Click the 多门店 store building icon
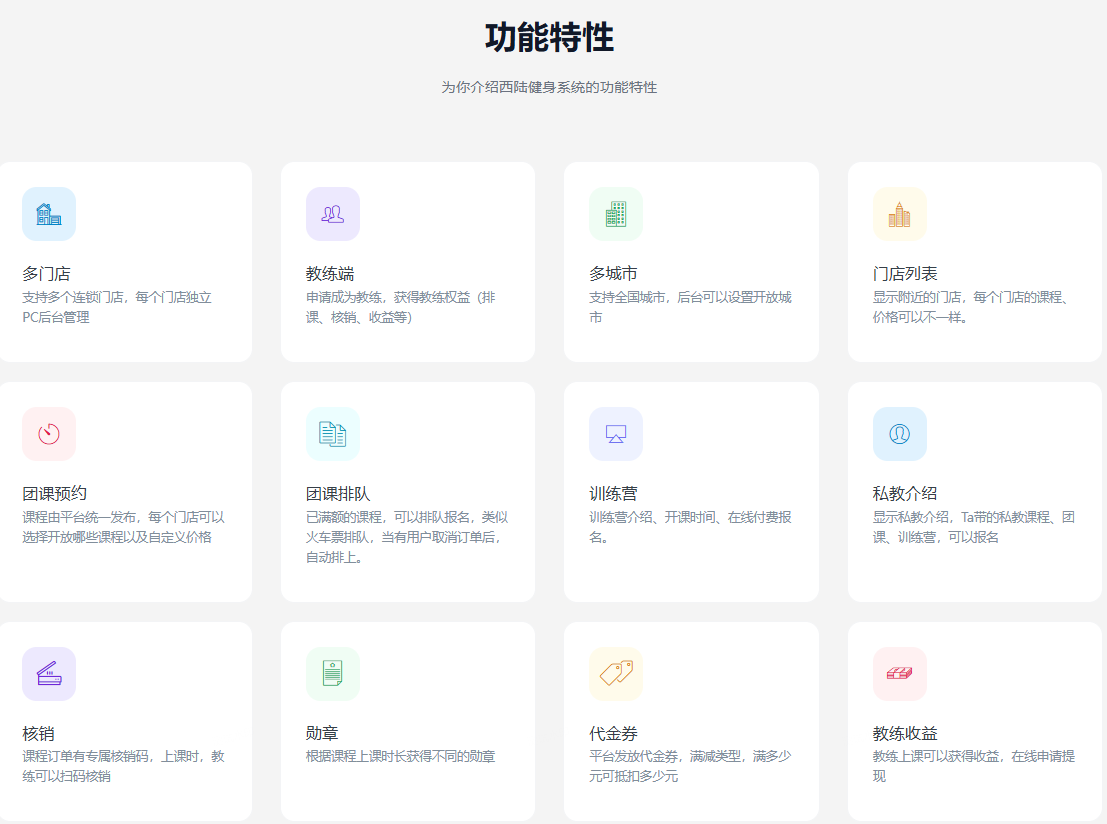 49,214
